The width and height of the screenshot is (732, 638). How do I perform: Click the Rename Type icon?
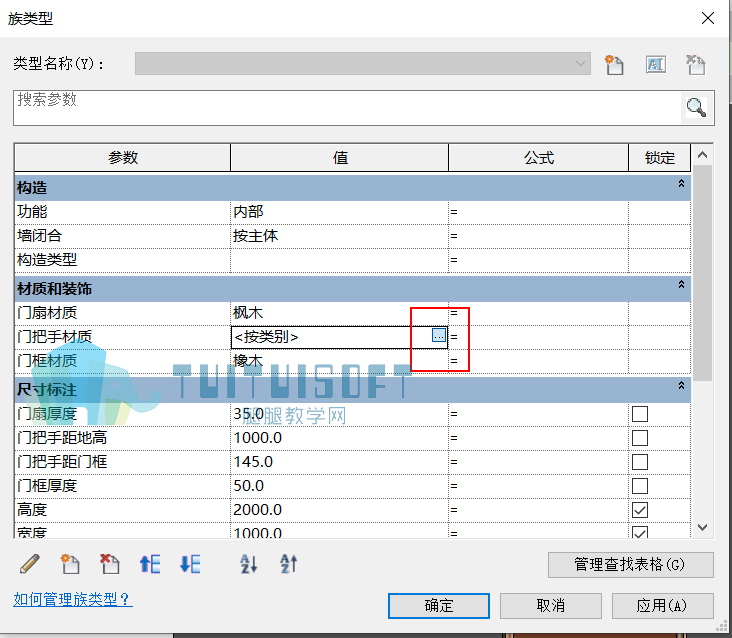pyautogui.click(x=655, y=64)
